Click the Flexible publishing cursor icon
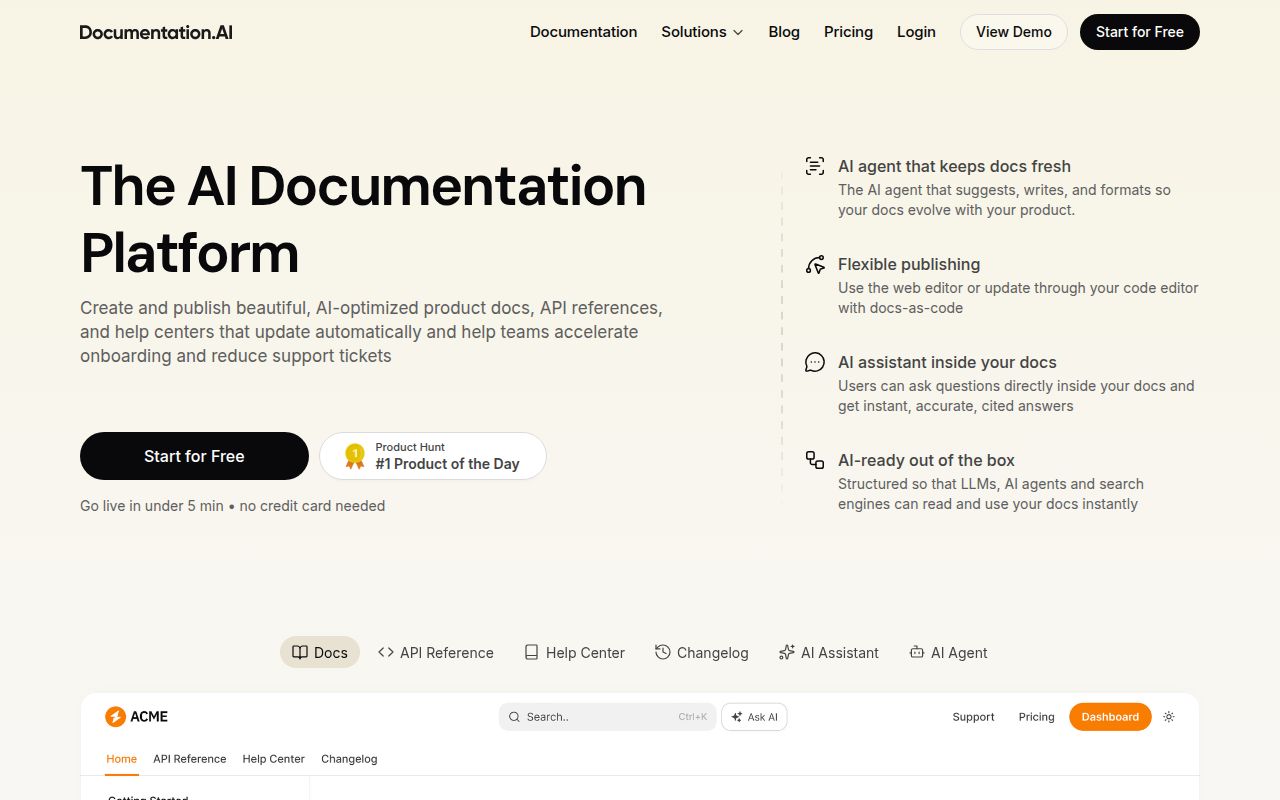This screenshot has width=1280, height=800. 815,264
